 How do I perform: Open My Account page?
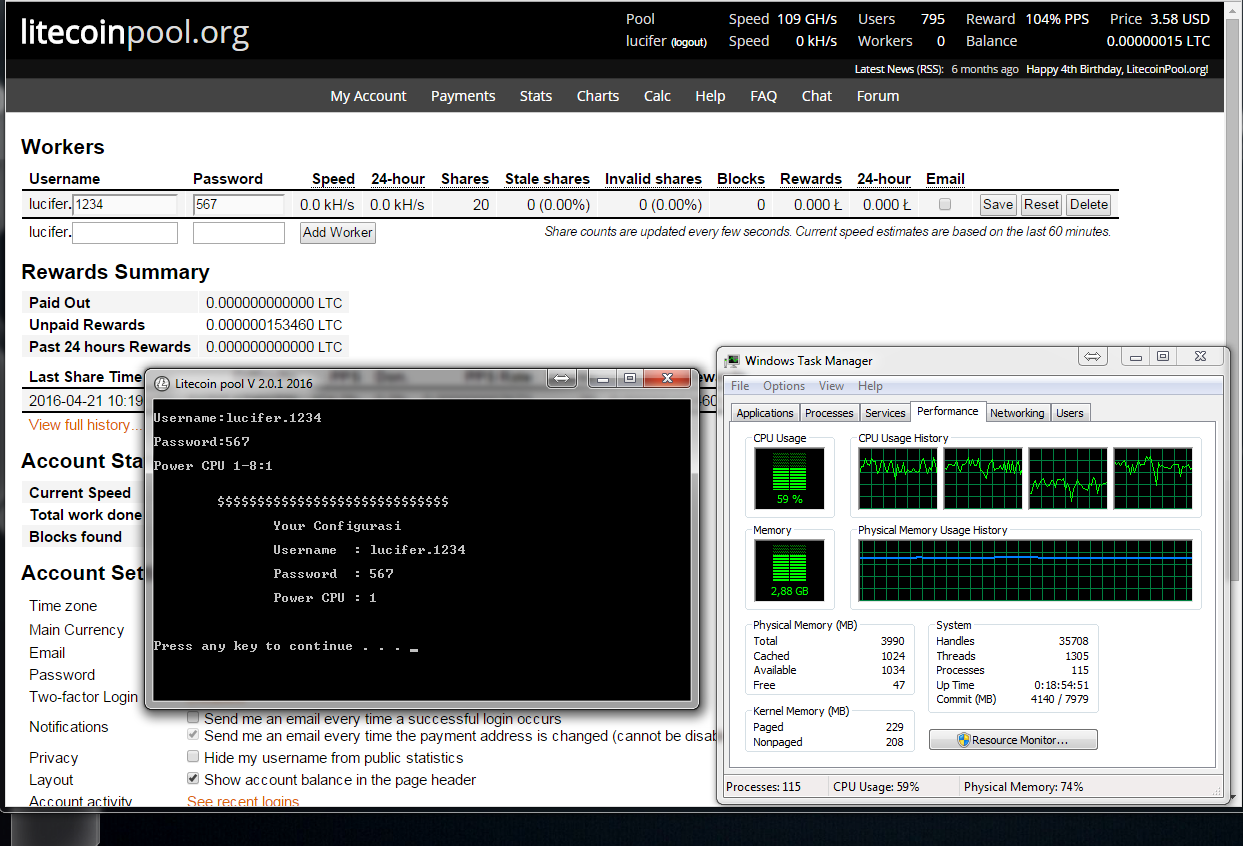coord(368,96)
